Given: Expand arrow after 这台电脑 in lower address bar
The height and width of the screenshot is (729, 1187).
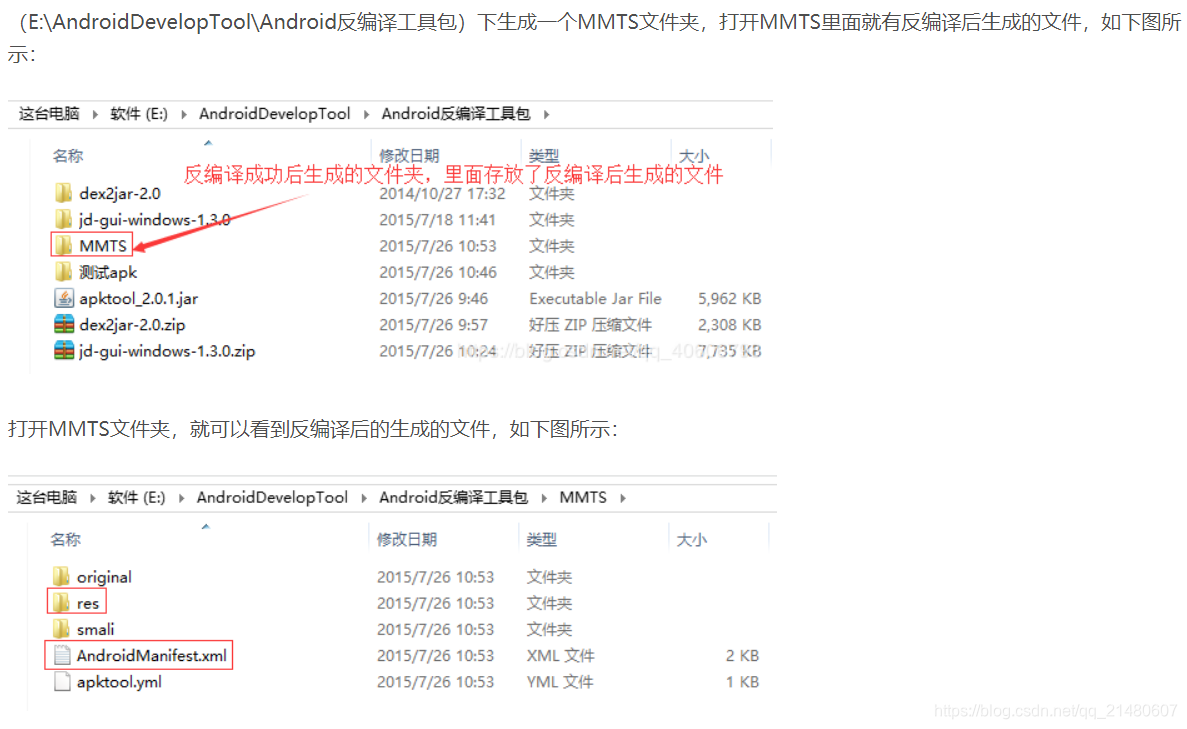Looking at the screenshot, I should (92, 498).
